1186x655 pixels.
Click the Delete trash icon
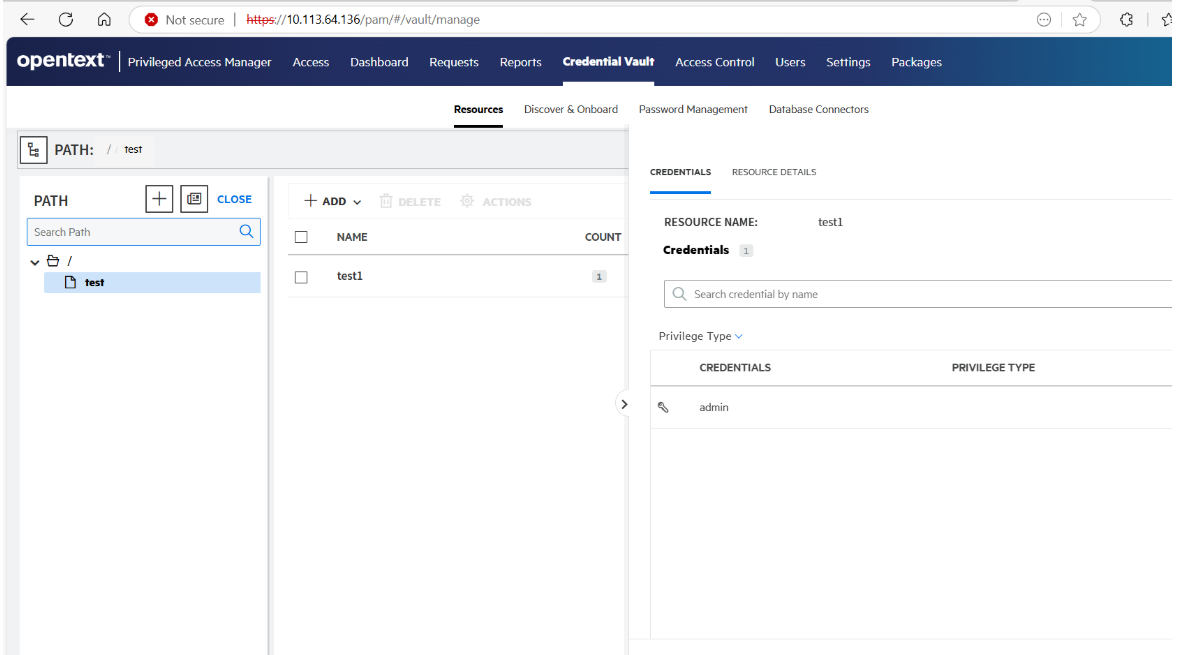[x=386, y=201]
